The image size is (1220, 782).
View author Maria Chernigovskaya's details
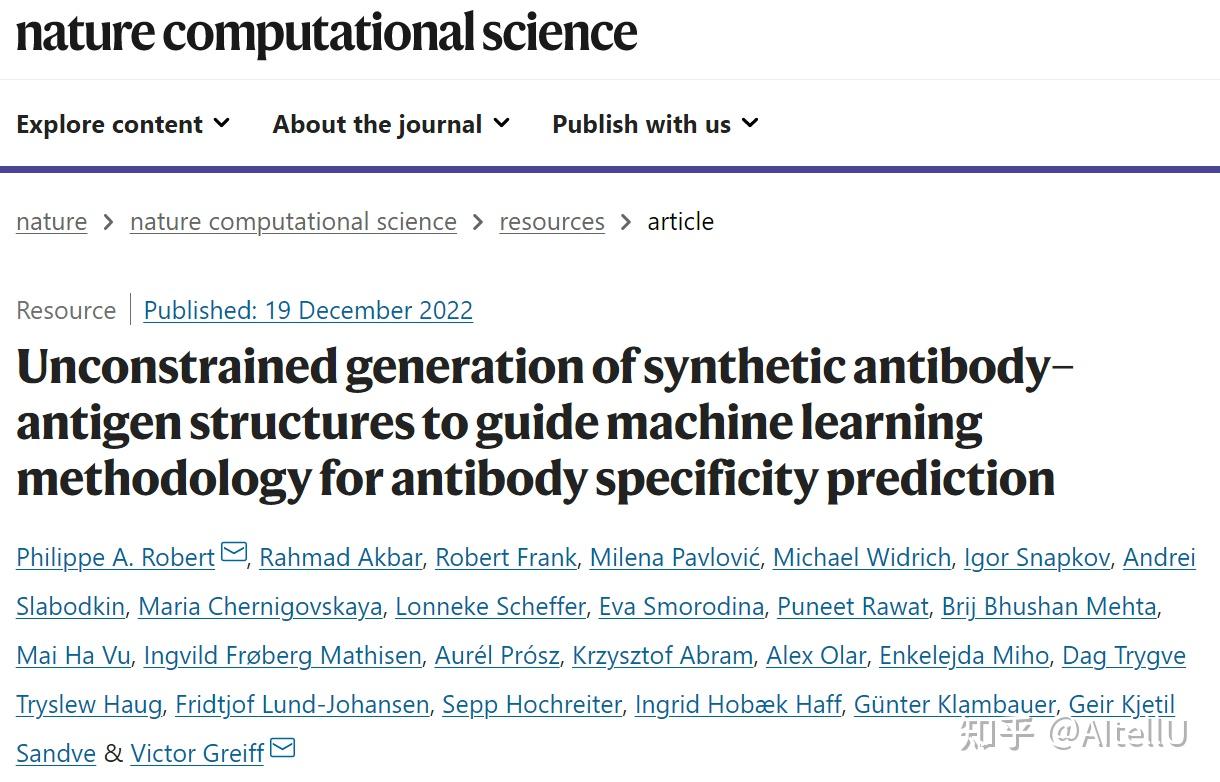(260, 606)
